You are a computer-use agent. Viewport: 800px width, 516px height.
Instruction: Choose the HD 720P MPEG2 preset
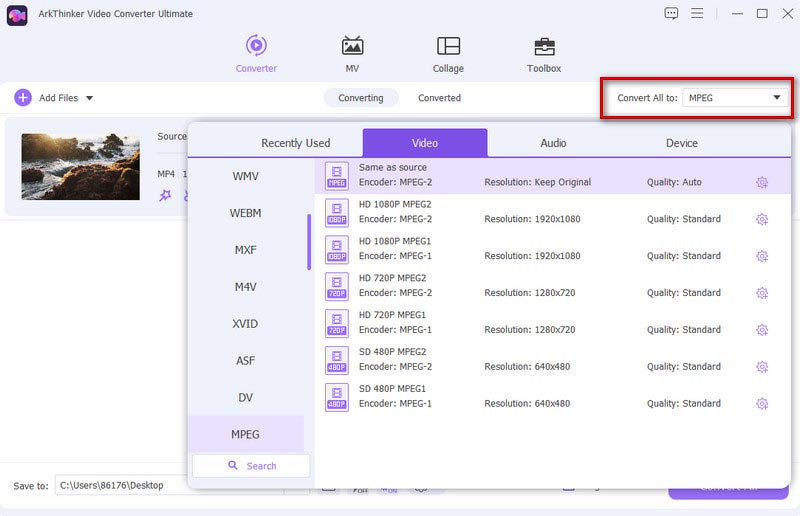pos(553,286)
